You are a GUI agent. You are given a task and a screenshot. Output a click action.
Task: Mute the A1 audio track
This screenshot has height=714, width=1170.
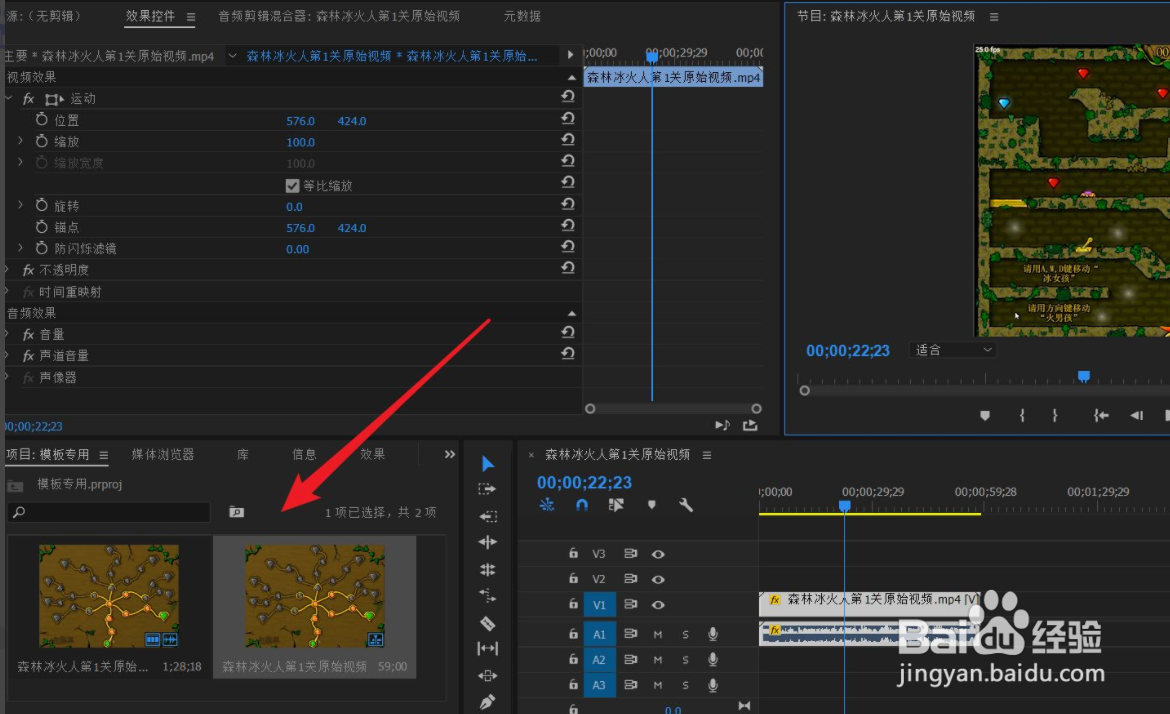point(658,635)
